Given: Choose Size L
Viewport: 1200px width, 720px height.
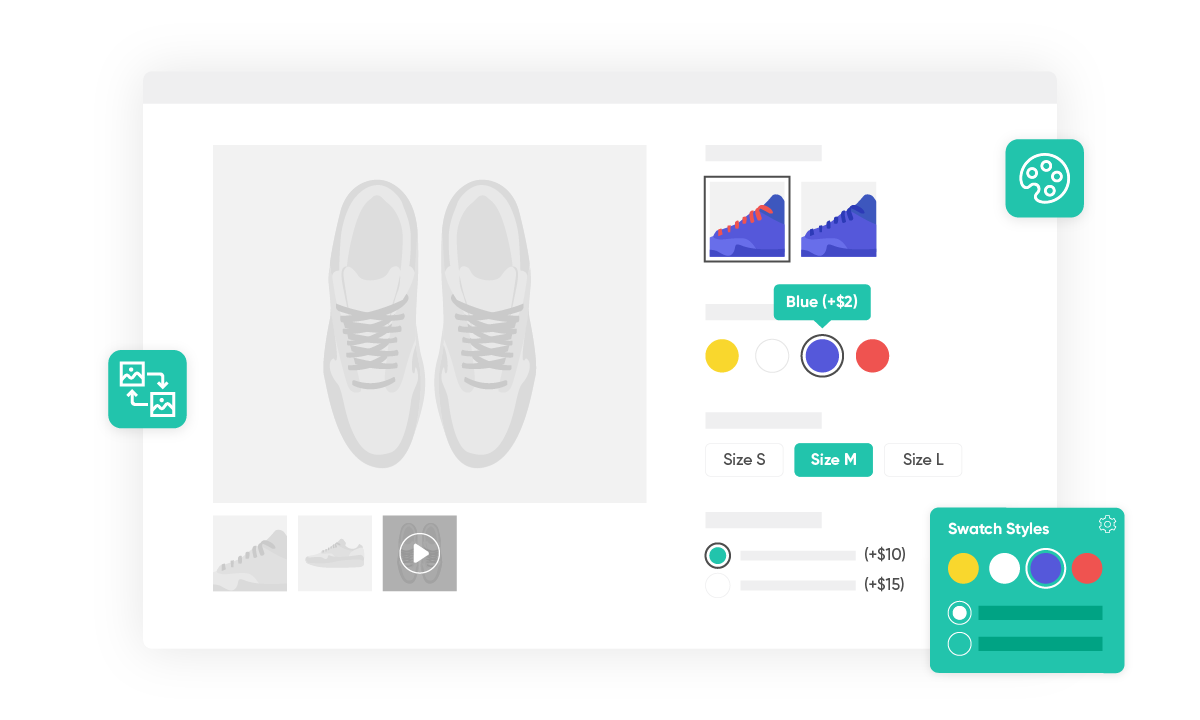Looking at the screenshot, I should click(922, 460).
